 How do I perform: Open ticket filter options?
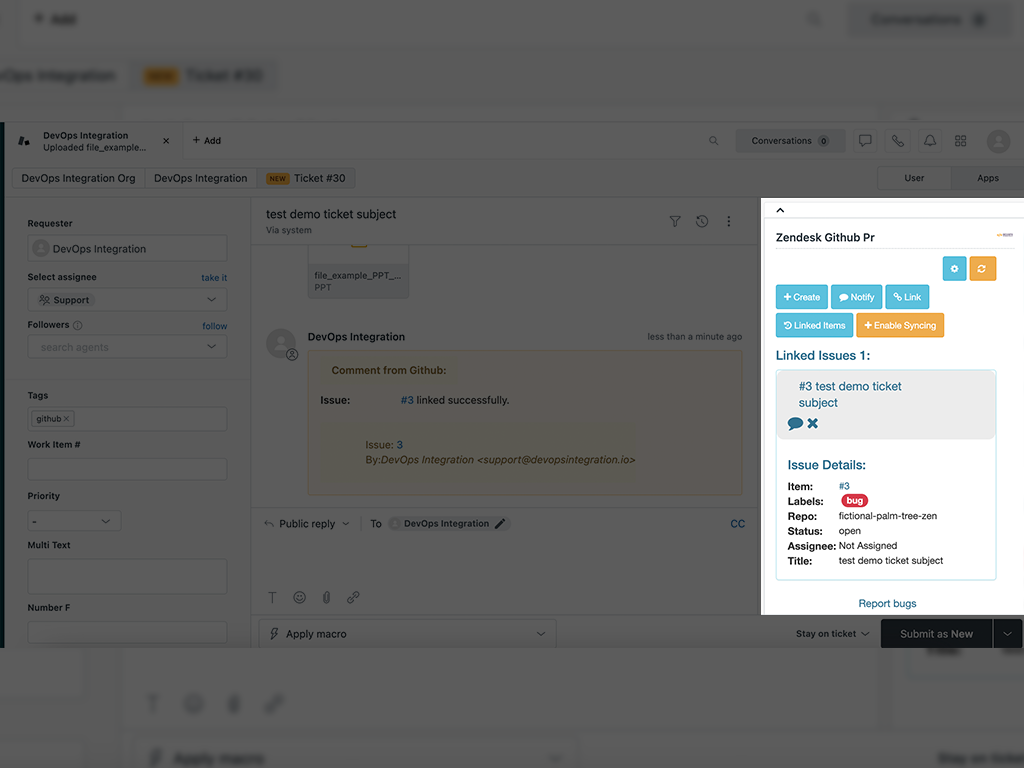click(x=675, y=222)
